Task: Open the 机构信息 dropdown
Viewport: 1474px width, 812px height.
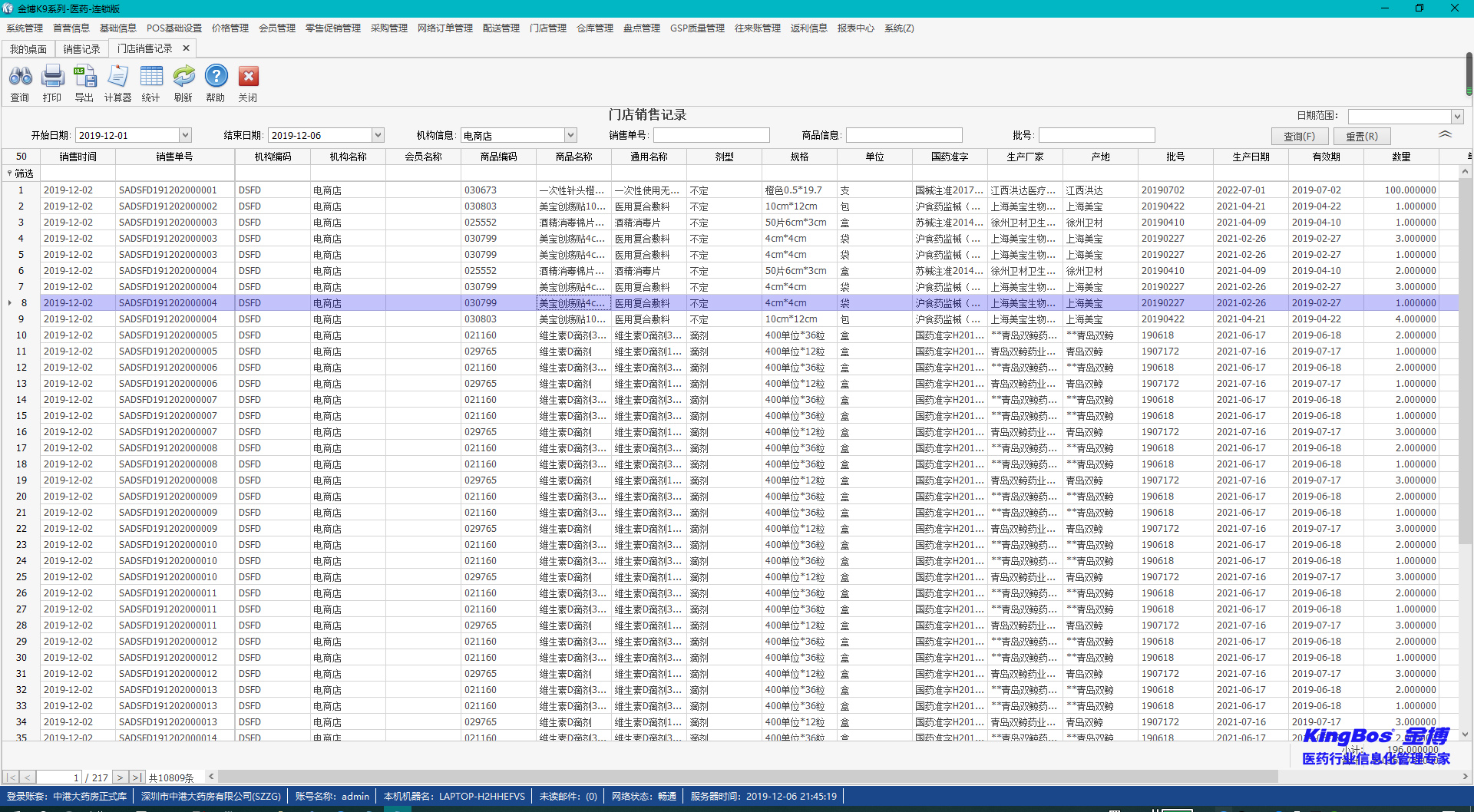Action: [x=570, y=135]
